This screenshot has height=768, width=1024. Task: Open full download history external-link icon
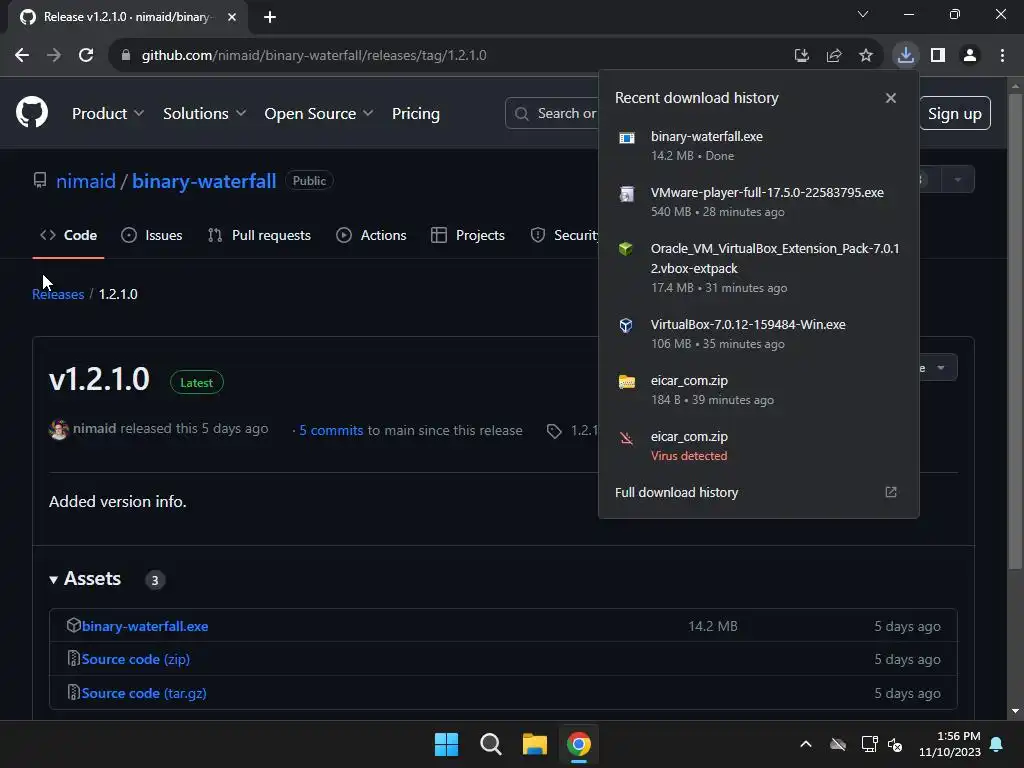(x=890, y=492)
